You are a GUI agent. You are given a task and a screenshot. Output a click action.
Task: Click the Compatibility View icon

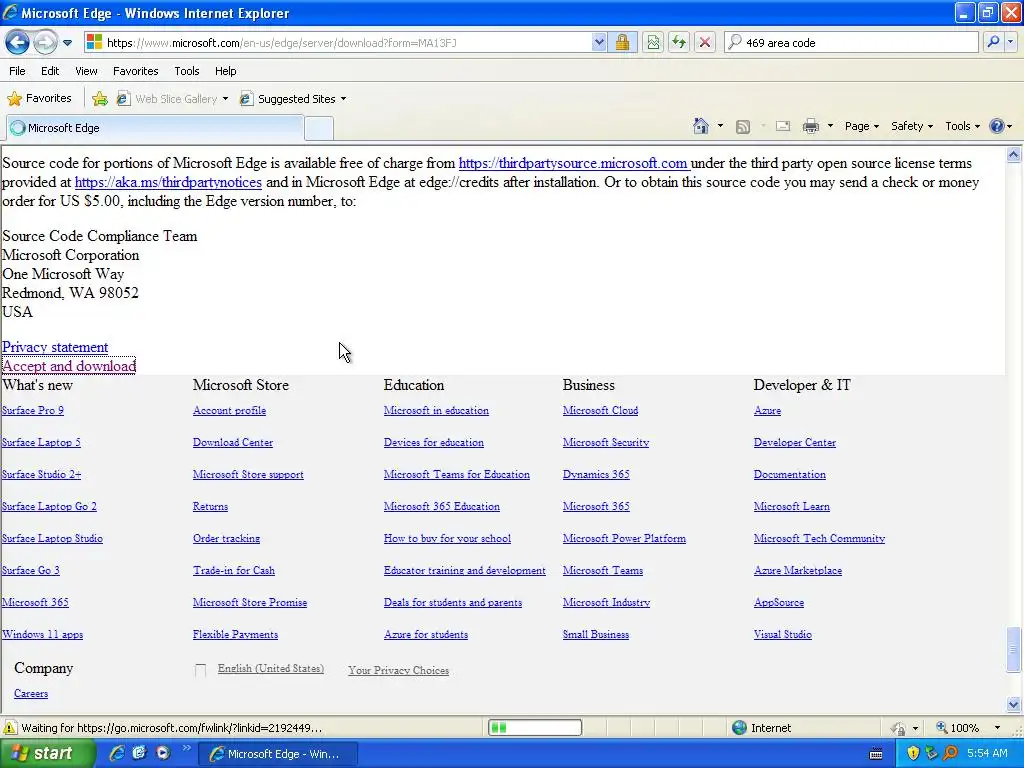coord(653,43)
